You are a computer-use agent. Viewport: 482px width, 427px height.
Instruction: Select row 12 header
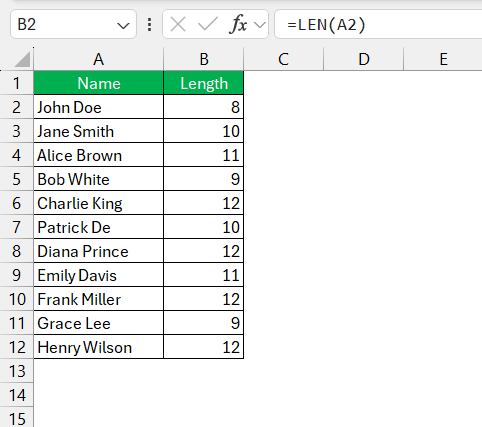click(17, 347)
